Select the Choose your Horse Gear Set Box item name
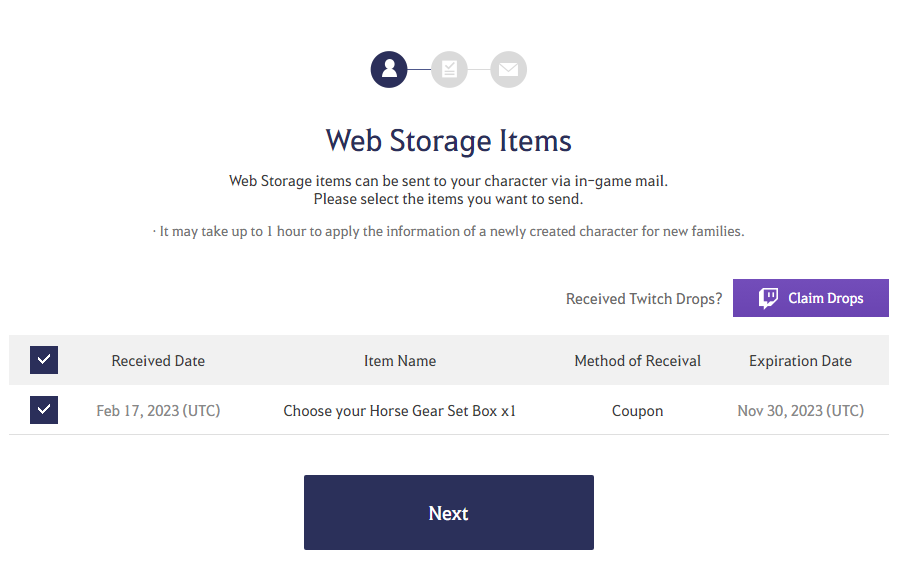 pyautogui.click(x=400, y=411)
